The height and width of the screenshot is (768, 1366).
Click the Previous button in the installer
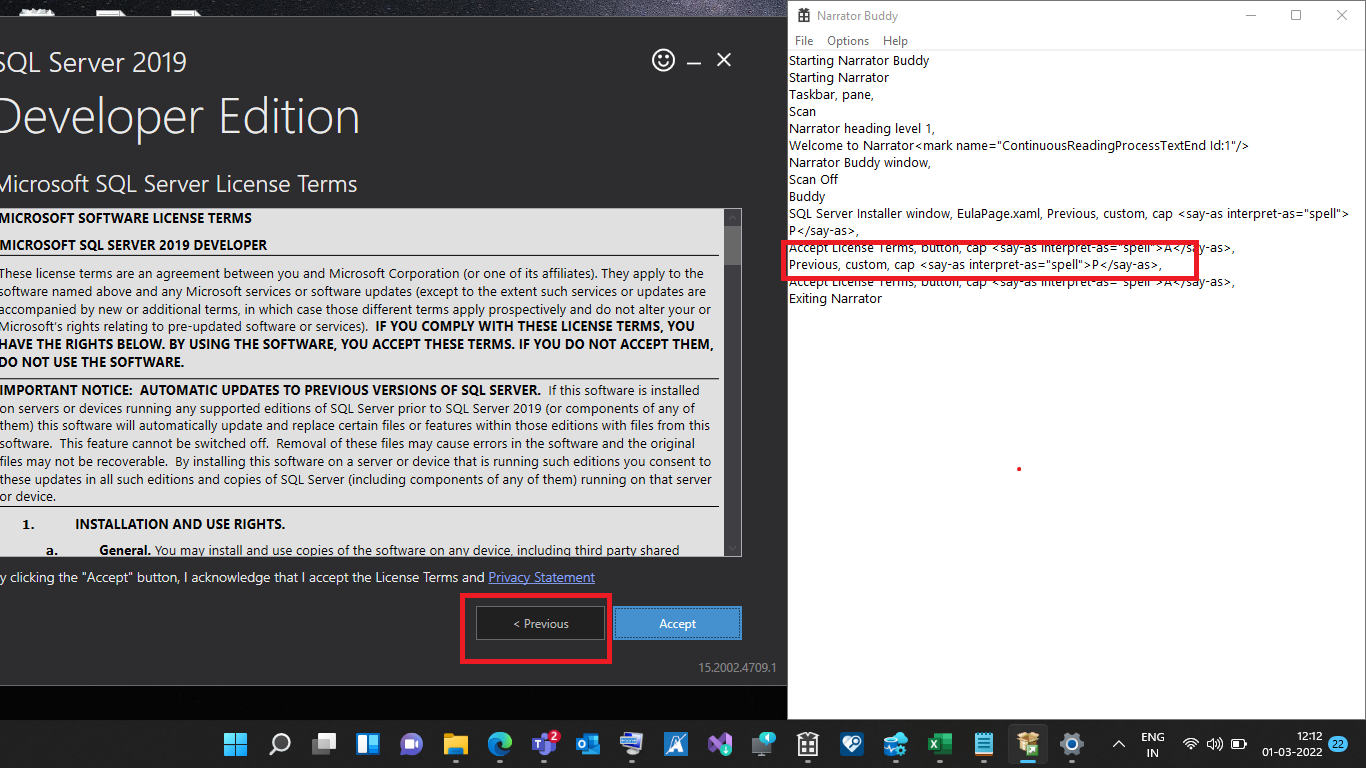pos(539,623)
